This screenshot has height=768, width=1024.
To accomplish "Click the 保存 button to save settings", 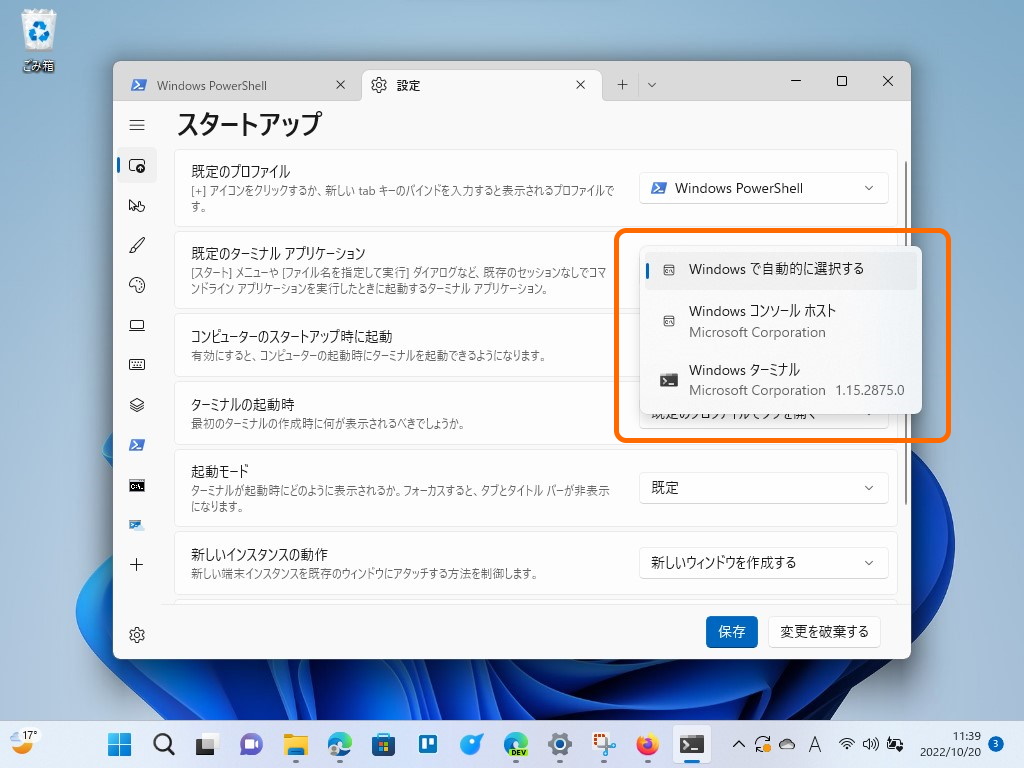I will 731,632.
